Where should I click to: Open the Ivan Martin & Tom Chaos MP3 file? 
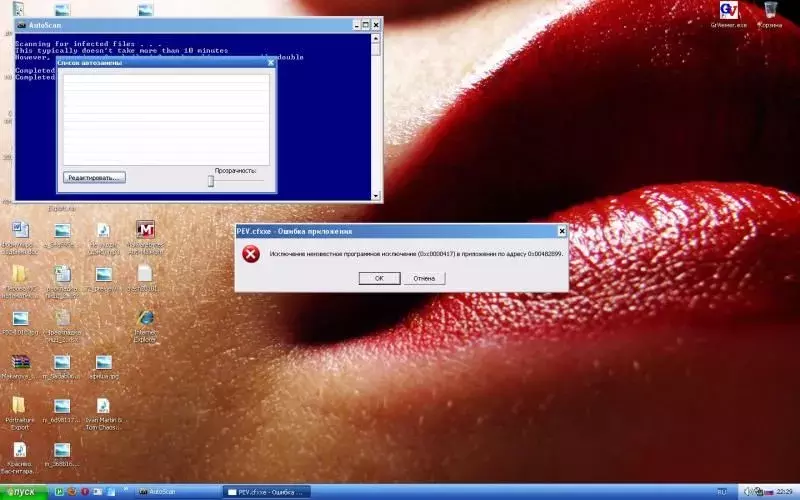[104, 406]
